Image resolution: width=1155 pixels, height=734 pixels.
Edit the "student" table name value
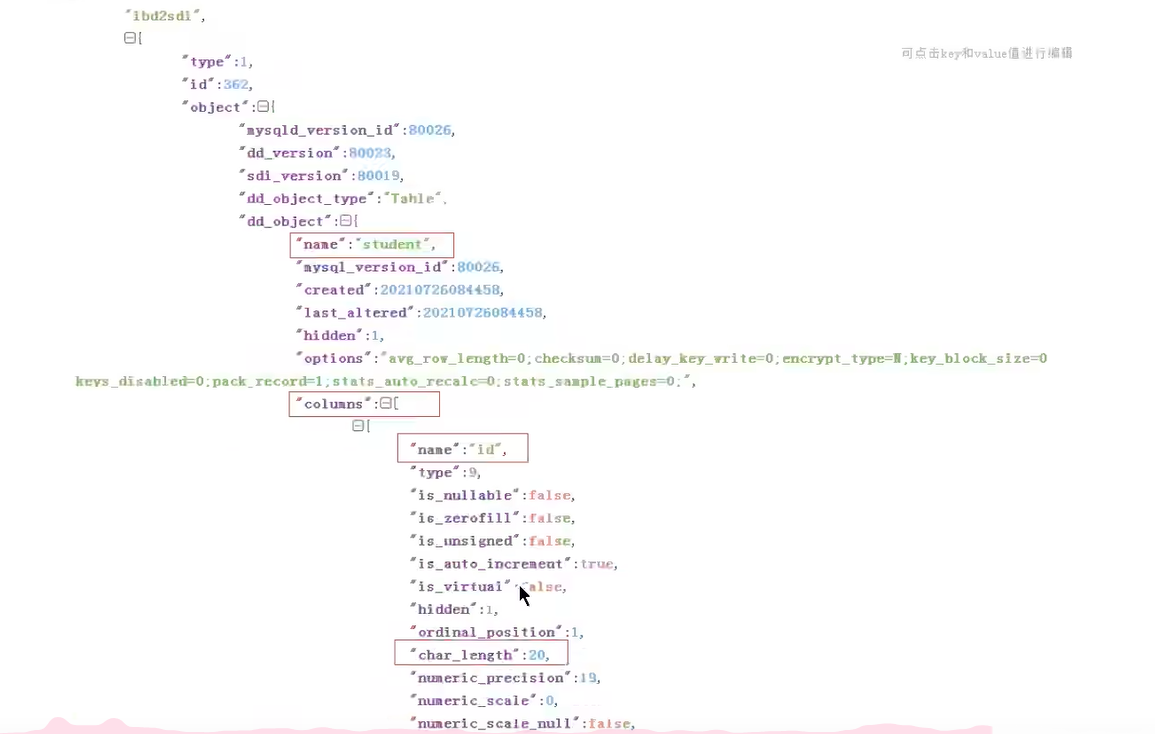(393, 245)
